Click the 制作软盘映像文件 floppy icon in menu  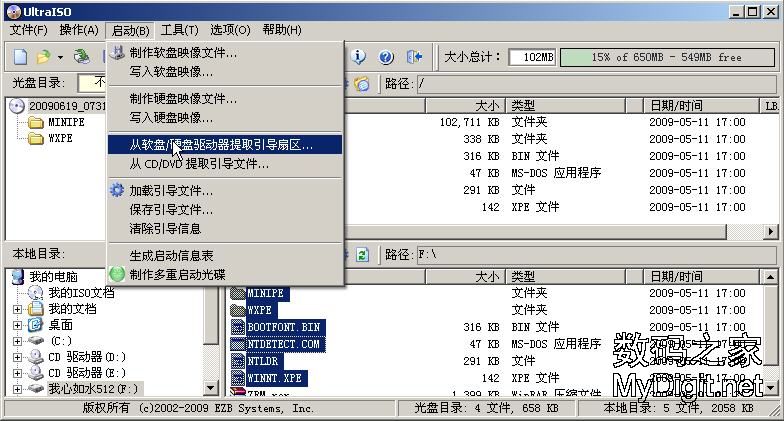(117, 52)
